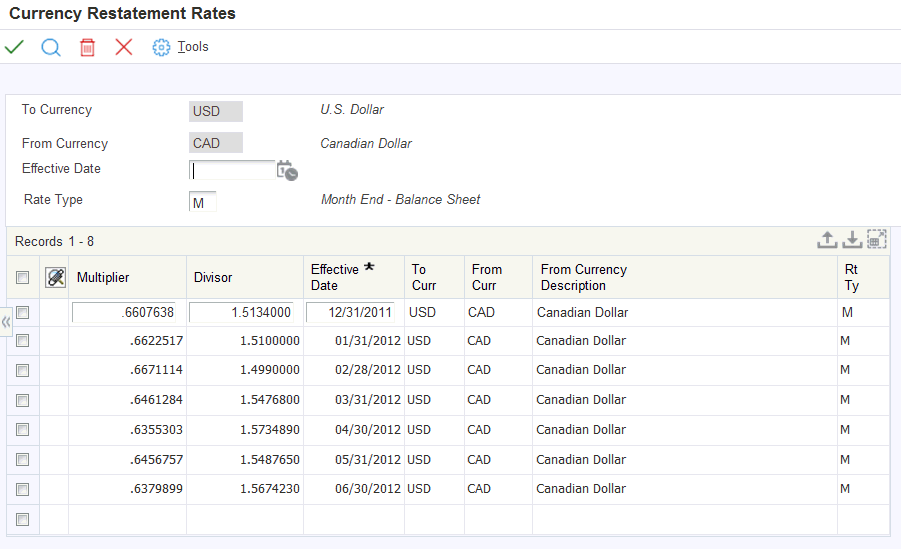Click divisor value 1.5476800
Viewport: 901px width, 549px height.
point(270,400)
